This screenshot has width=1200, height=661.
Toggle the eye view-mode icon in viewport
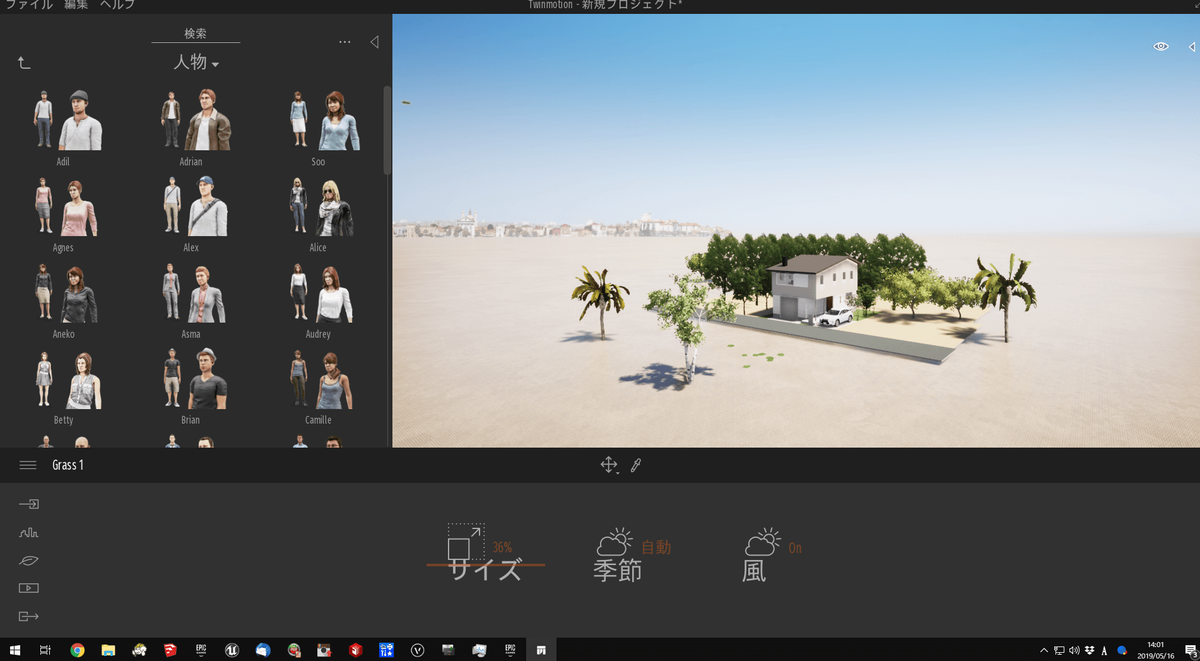pos(1161,46)
